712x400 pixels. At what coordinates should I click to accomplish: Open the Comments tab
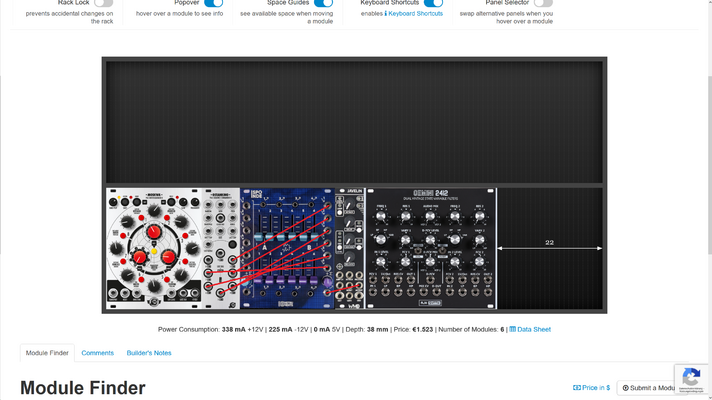point(98,353)
